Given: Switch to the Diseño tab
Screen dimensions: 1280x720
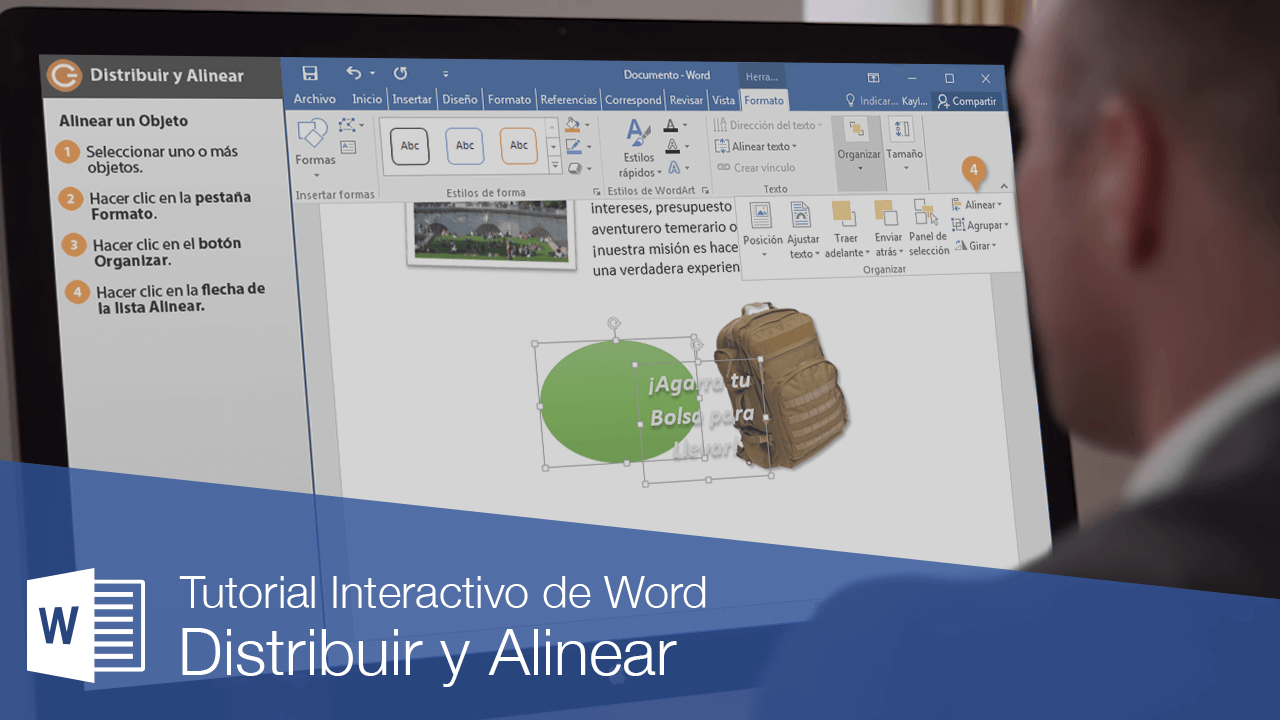Looking at the screenshot, I should (460, 99).
